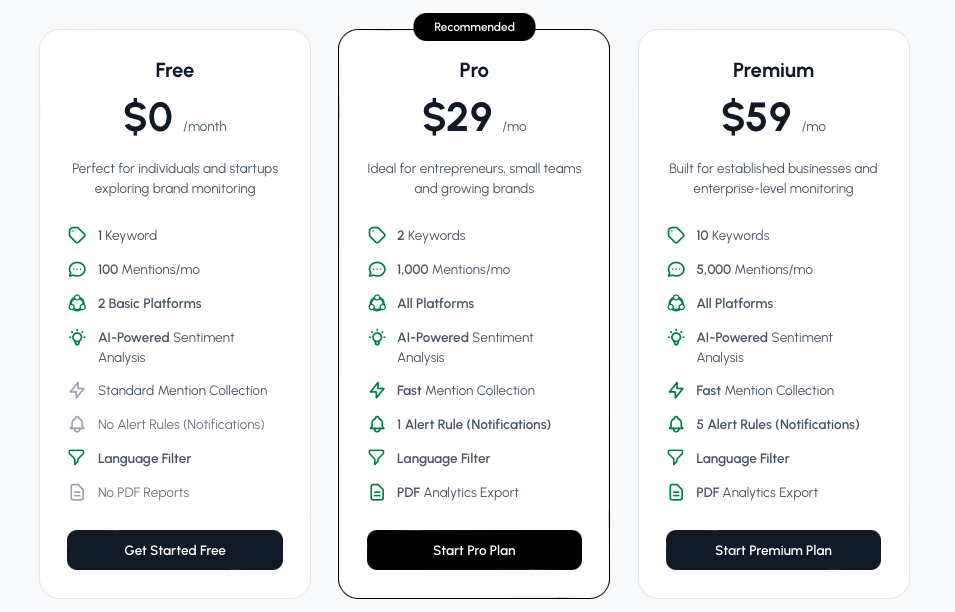Click the greyed document icon beside No PDF Reports

tap(77, 492)
